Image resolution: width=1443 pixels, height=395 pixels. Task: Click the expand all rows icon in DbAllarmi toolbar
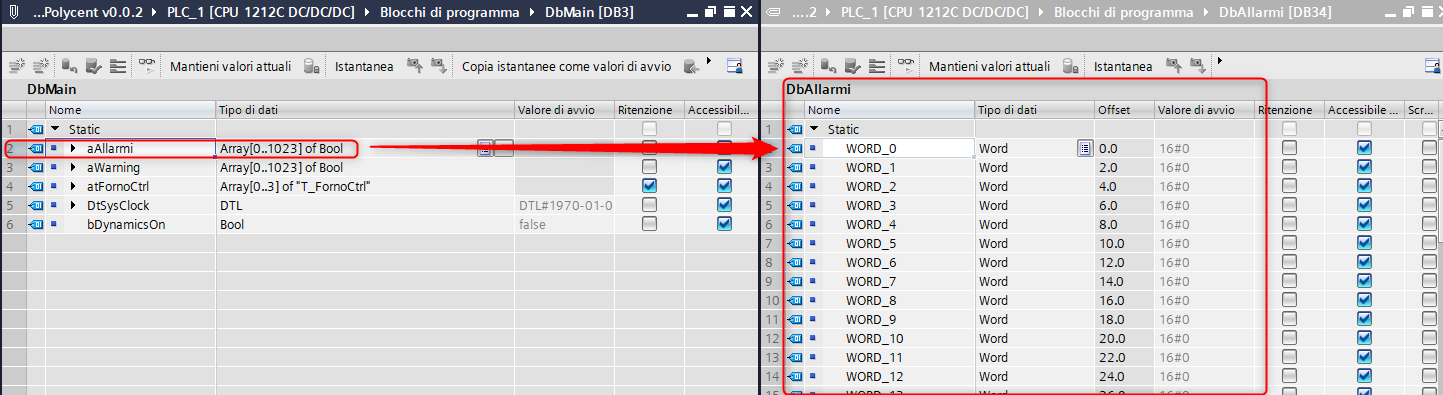click(x=877, y=66)
